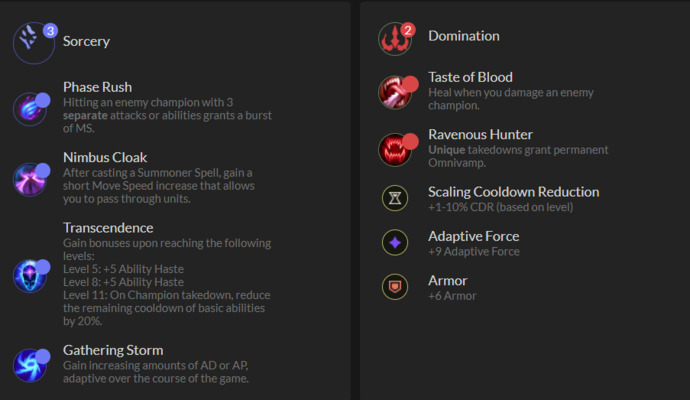Screen dimensions: 690x400
Task: Select the Armor shield shard icon
Action: click(x=395, y=287)
